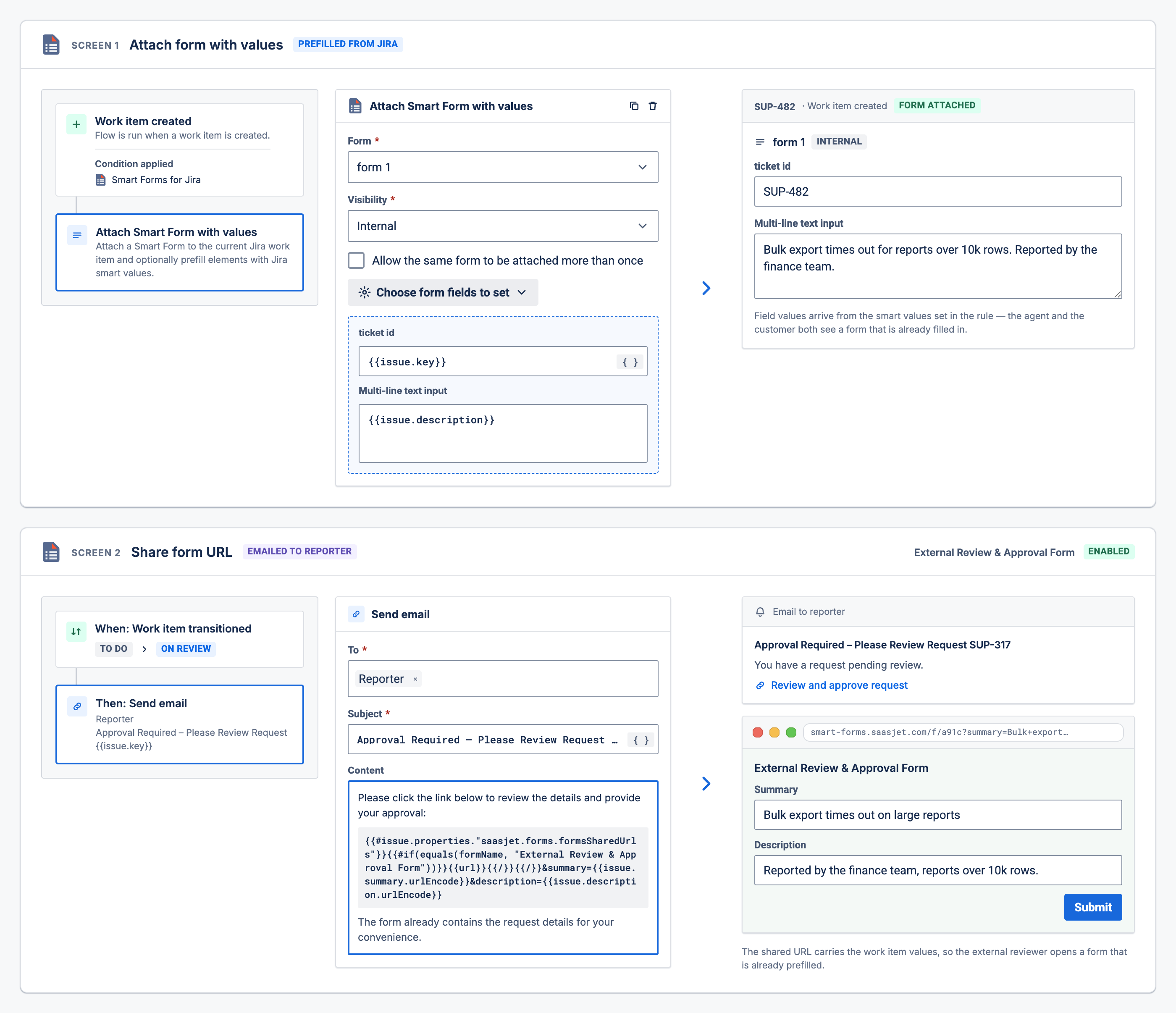Click the trash delete icon in Attach Smart Form header
The image size is (1176, 1013).
pyautogui.click(x=653, y=106)
